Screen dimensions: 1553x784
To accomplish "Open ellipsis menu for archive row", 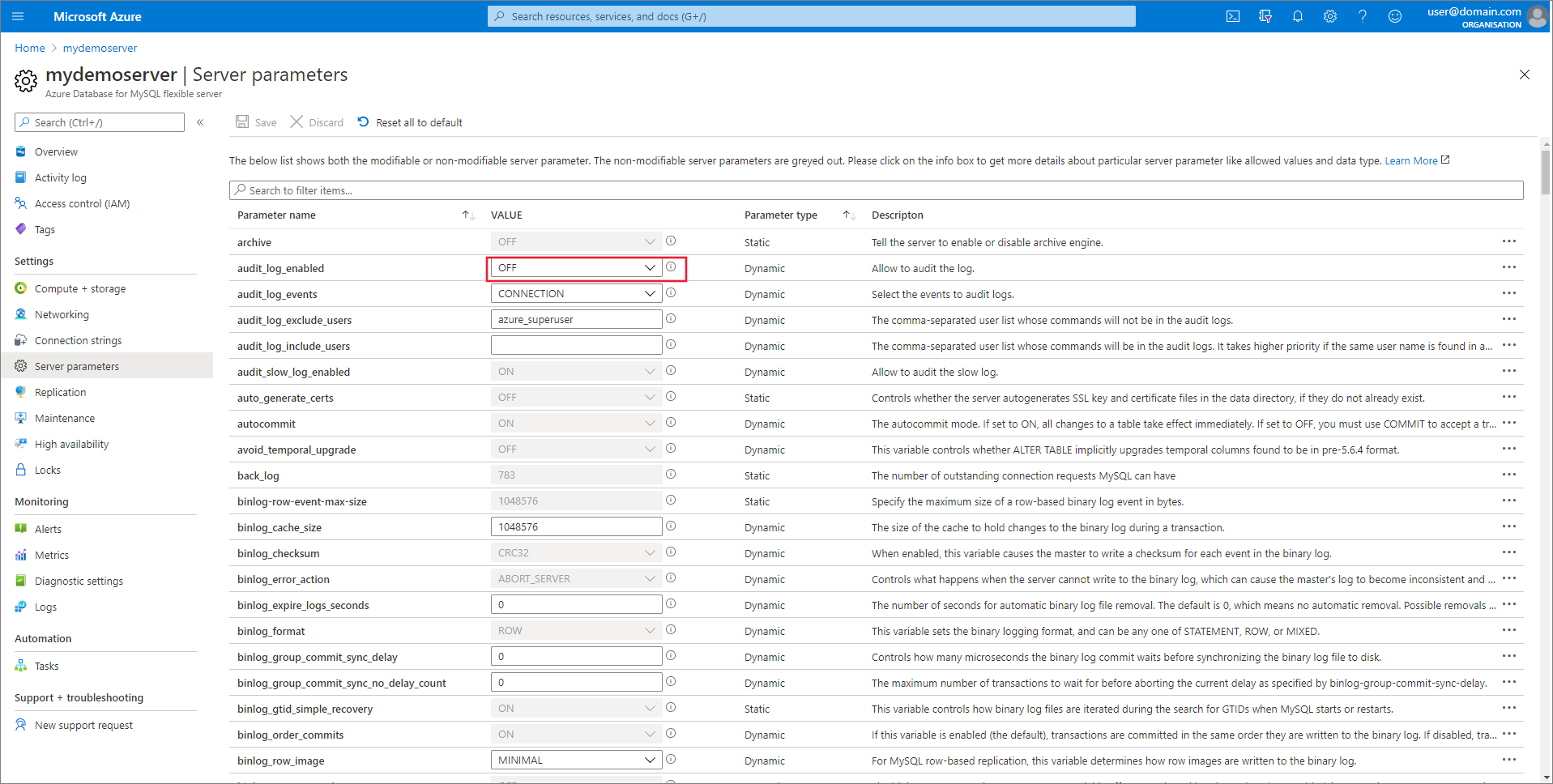I will click(x=1508, y=241).
